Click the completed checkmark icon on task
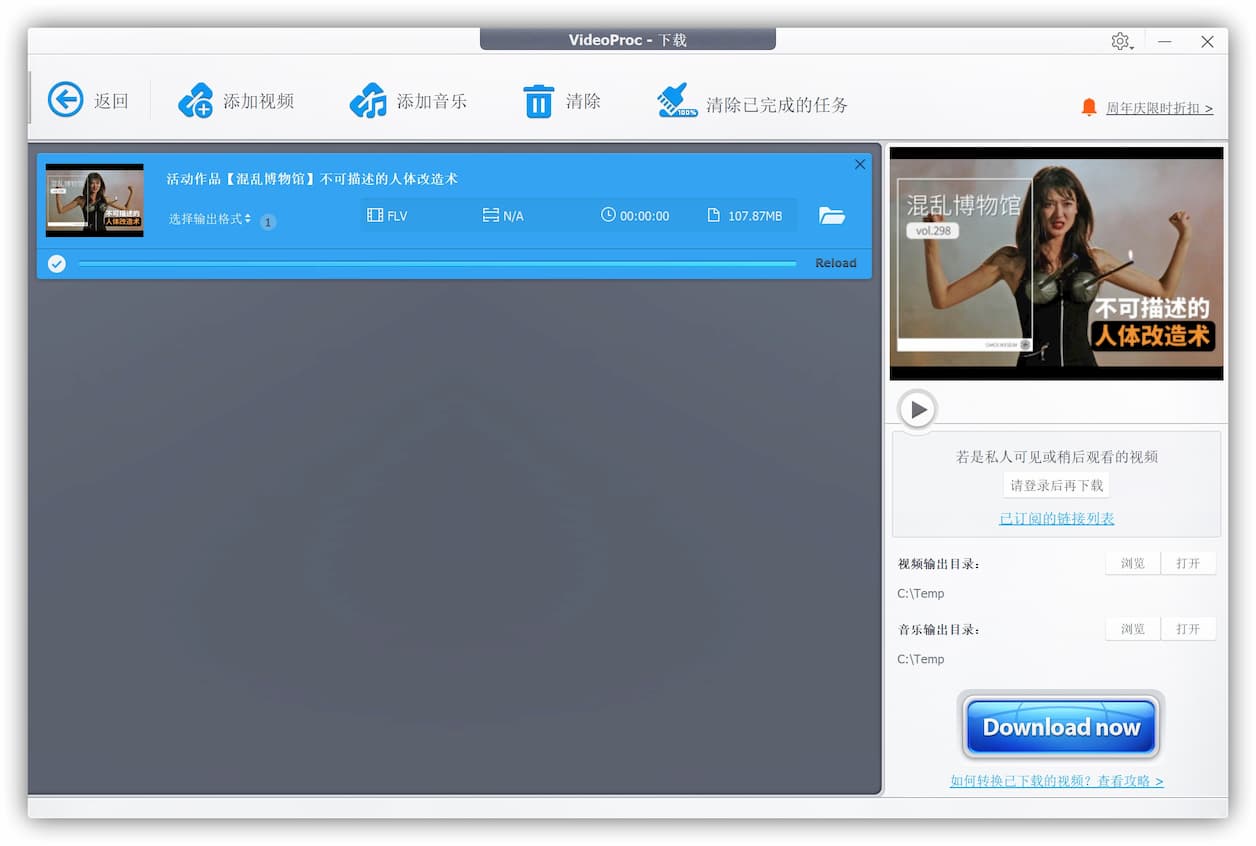The height and width of the screenshot is (846, 1256). pyautogui.click(x=57, y=263)
